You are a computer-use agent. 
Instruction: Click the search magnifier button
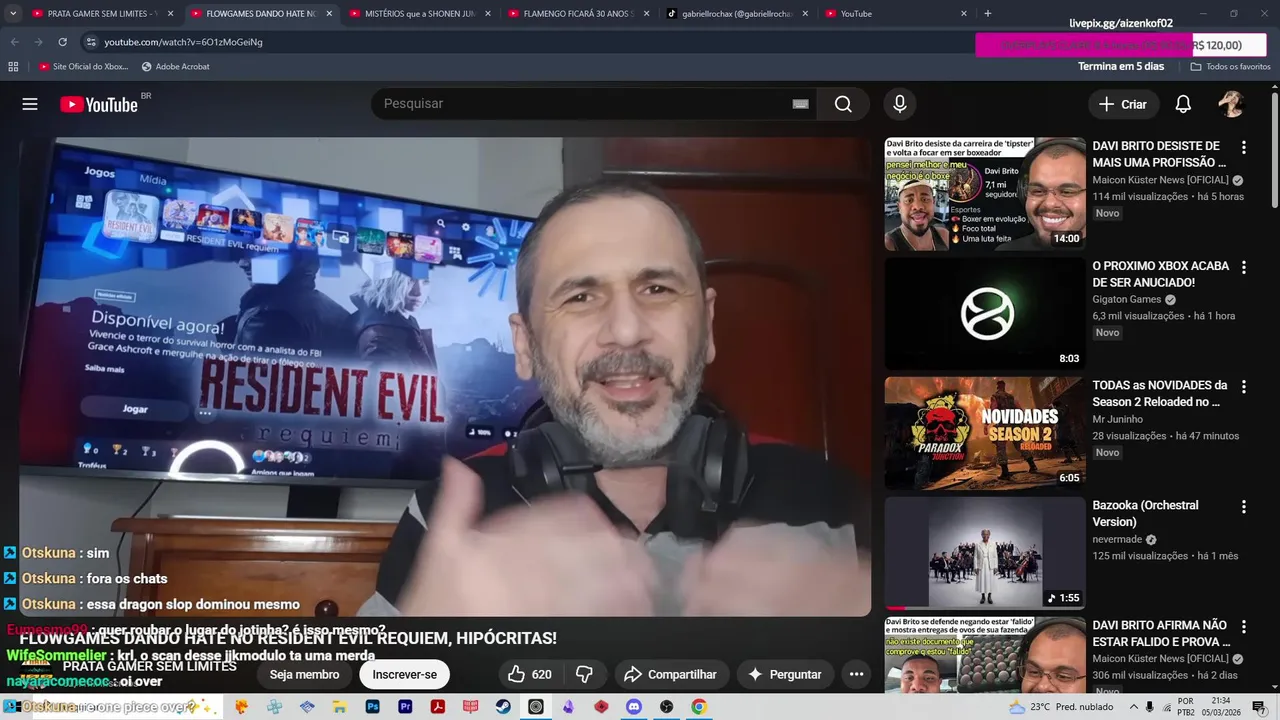(x=843, y=104)
